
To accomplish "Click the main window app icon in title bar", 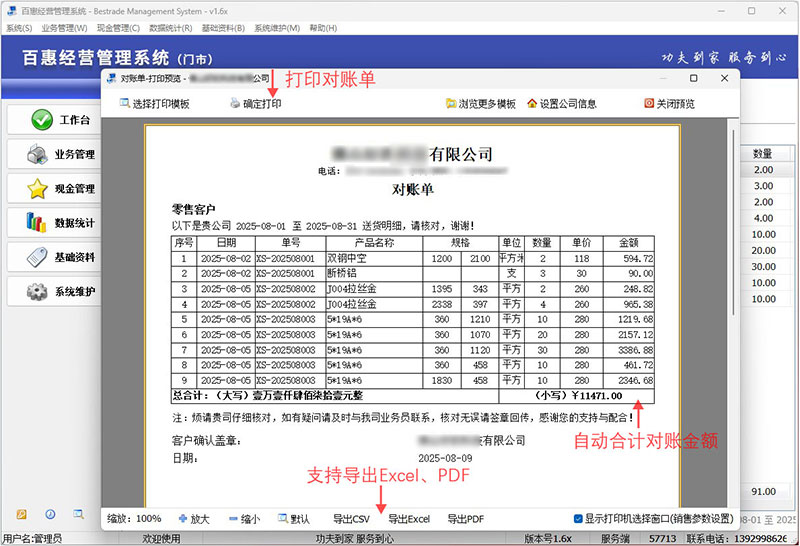I will coord(12,11).
